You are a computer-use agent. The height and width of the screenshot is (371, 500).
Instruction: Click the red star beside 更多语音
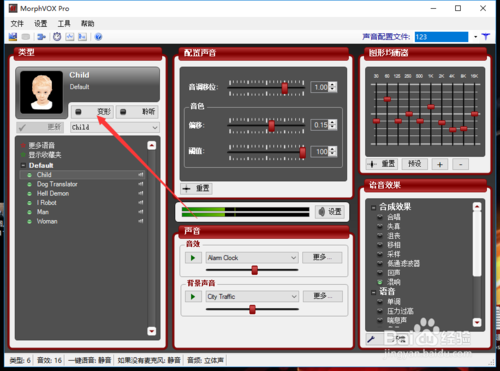tap(23, 145)
